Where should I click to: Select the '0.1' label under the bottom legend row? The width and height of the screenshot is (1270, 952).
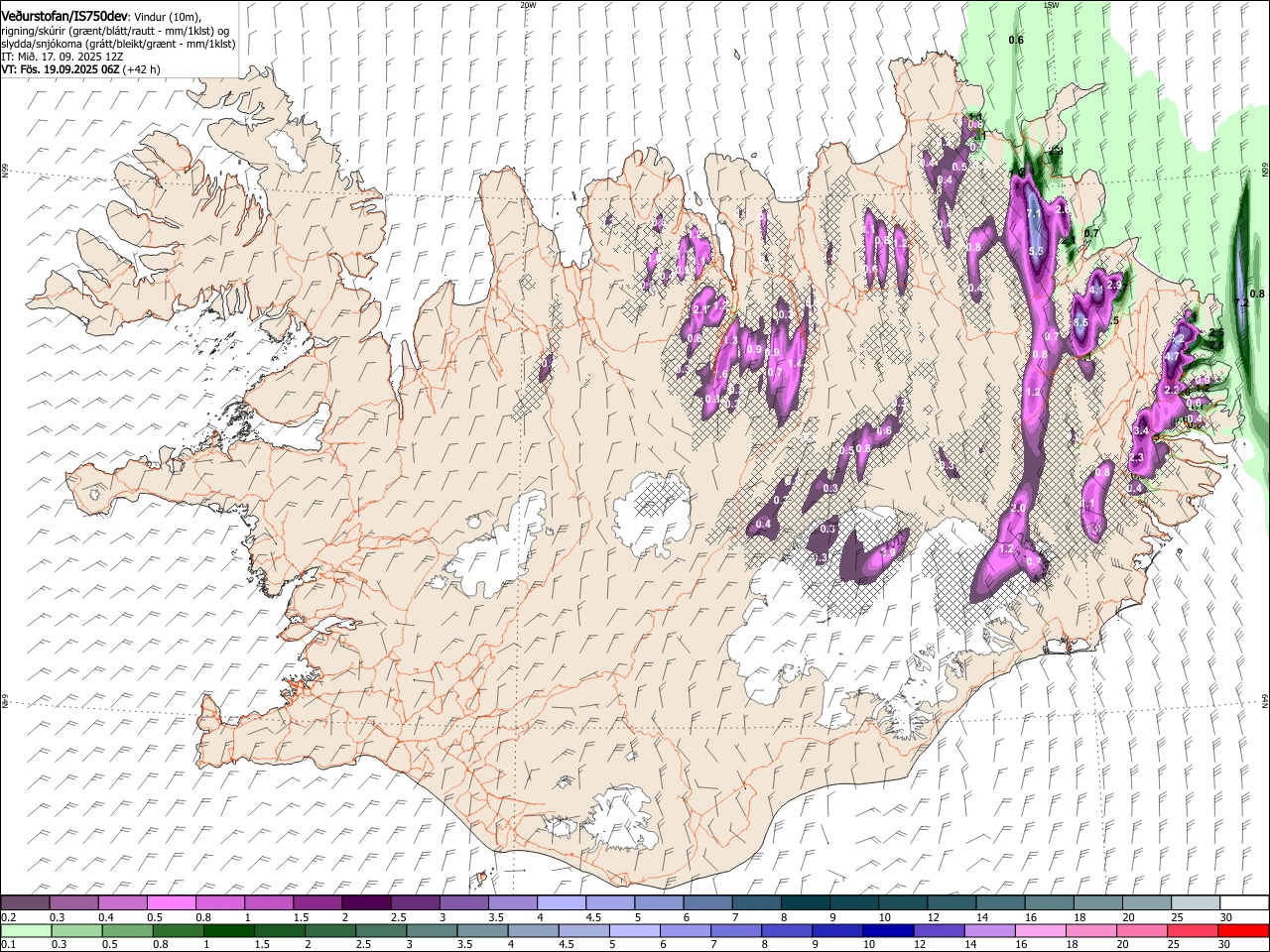(x=6, y=944)
